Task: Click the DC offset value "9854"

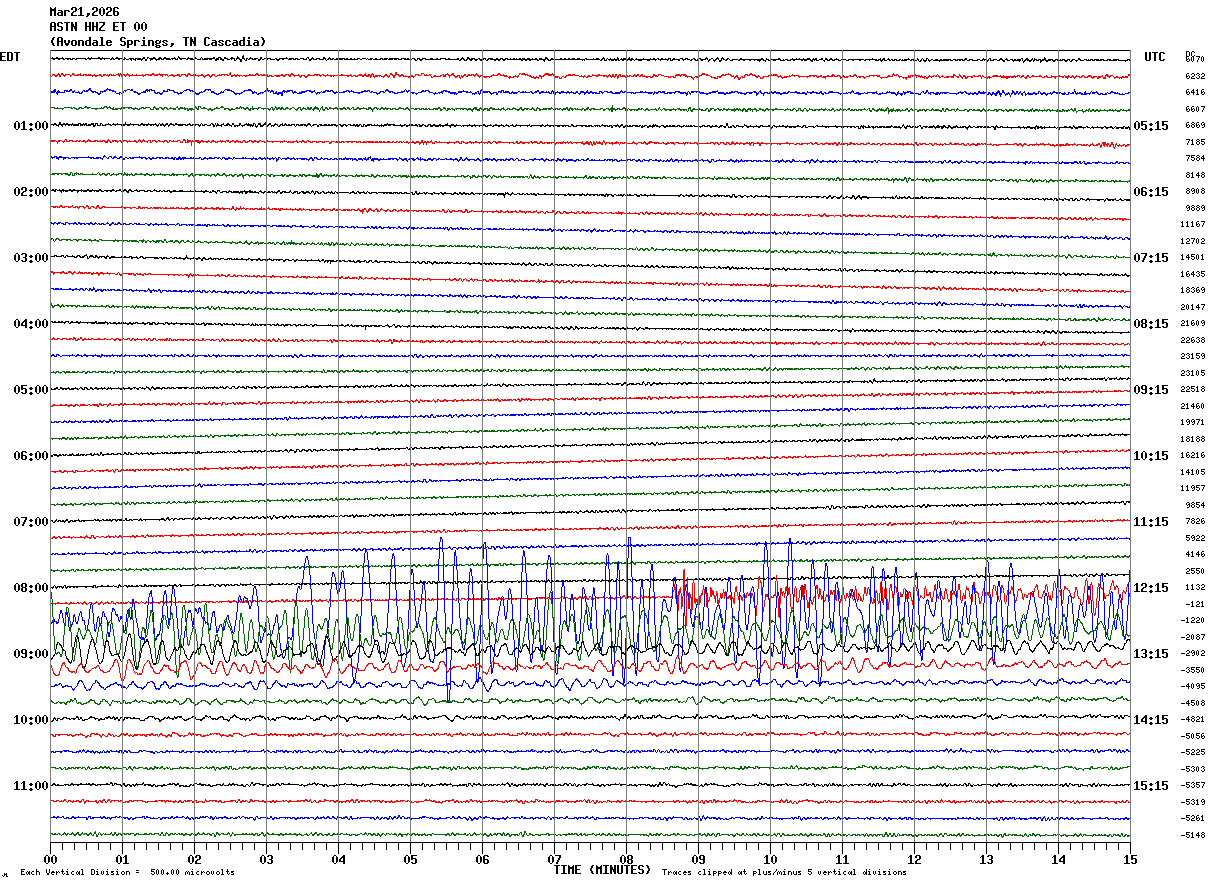Action: [x=1195, y=505]
